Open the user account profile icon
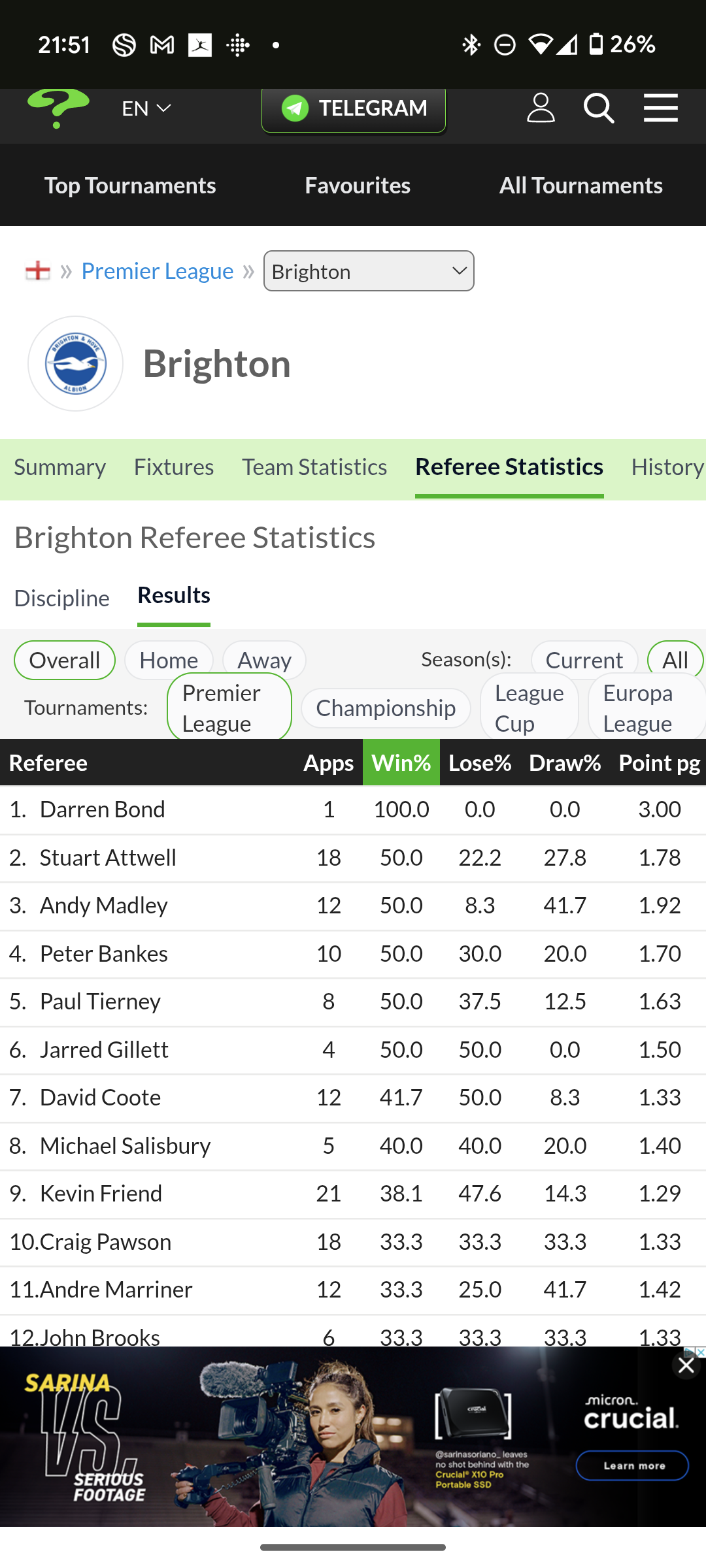 coord(541,108)
